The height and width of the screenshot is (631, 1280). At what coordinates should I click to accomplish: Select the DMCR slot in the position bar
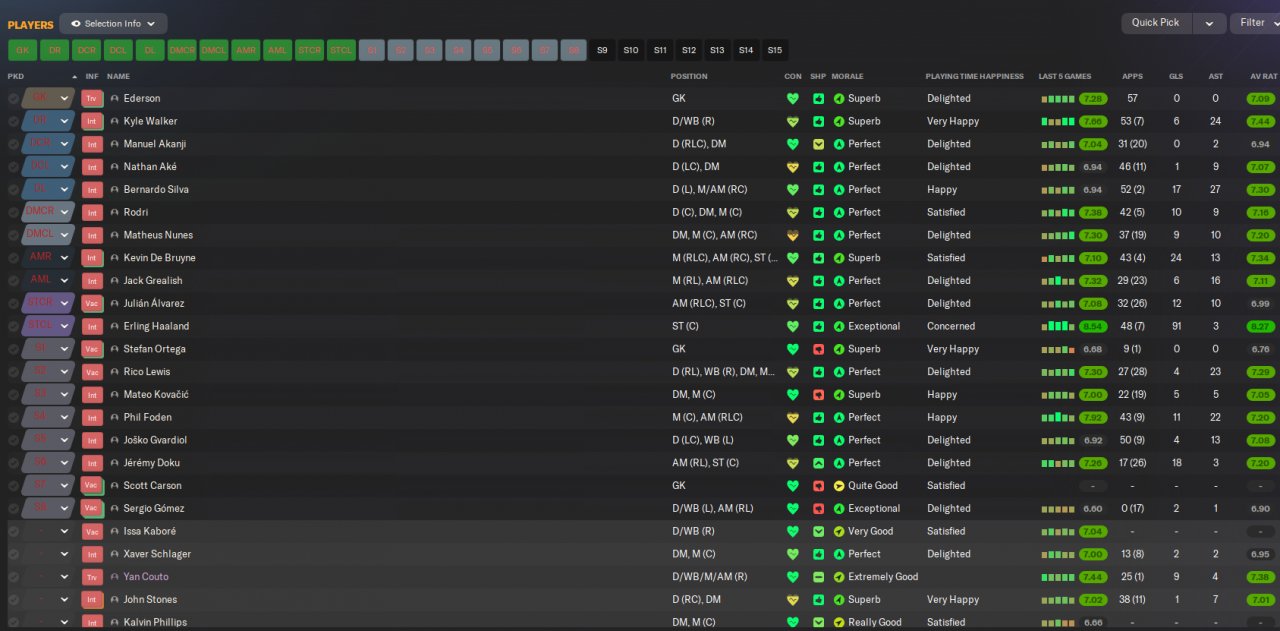click(182, 50)
